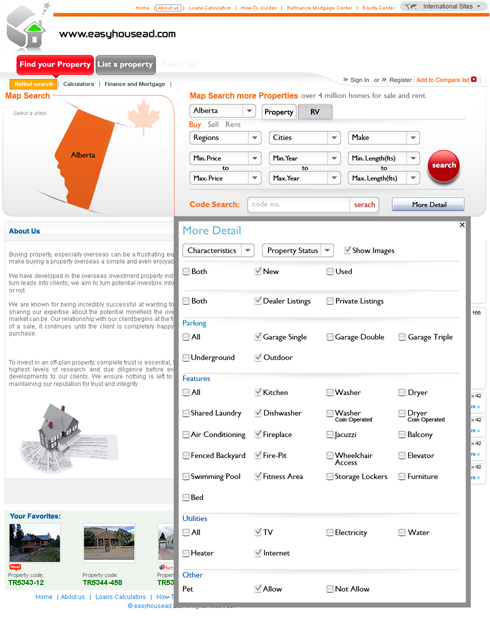This screenshot has width=490, height=625.
Task: Open the Characteristics dropdown
Action: click(x=218, y=250)
